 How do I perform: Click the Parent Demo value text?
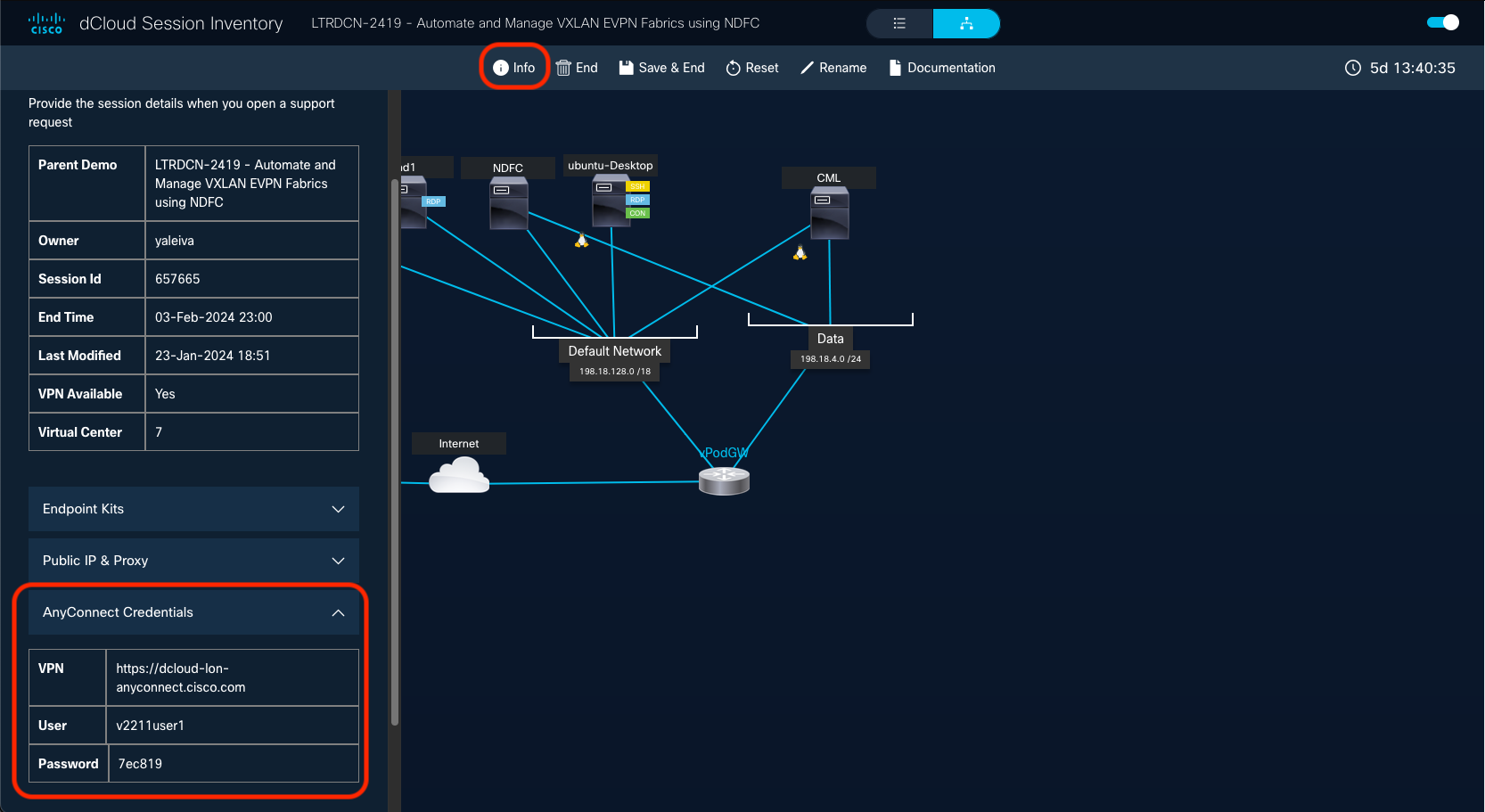[x=245, y=184]
